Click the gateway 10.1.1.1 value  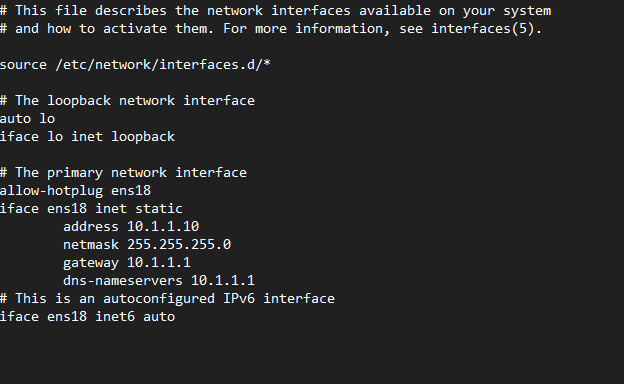coord(159,262)
